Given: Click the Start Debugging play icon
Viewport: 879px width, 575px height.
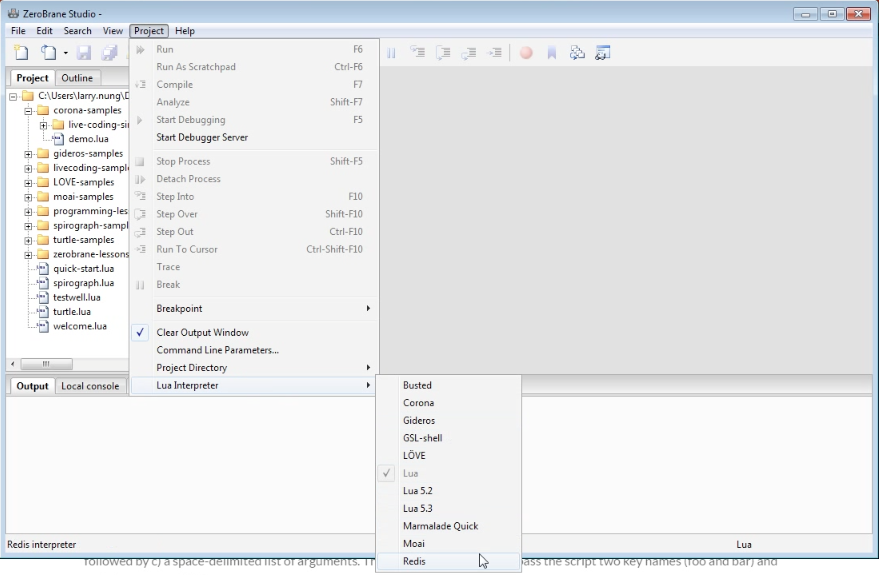Looking at the screenshot, I should tap(140, 119).
